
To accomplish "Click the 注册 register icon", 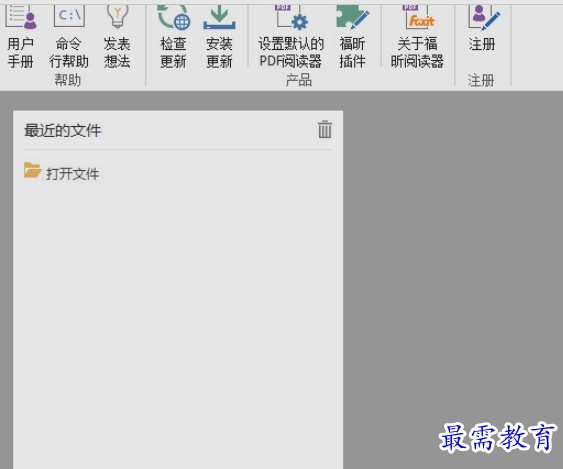I will coord(483,18).
